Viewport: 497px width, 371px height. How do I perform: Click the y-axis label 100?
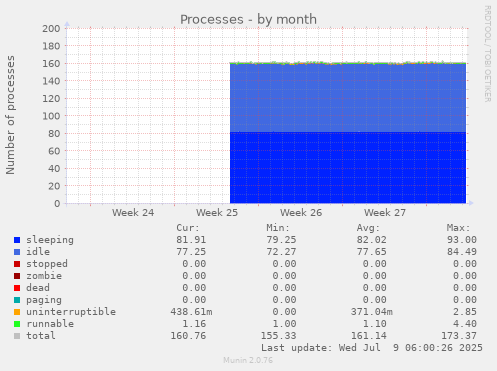[51, 116]
